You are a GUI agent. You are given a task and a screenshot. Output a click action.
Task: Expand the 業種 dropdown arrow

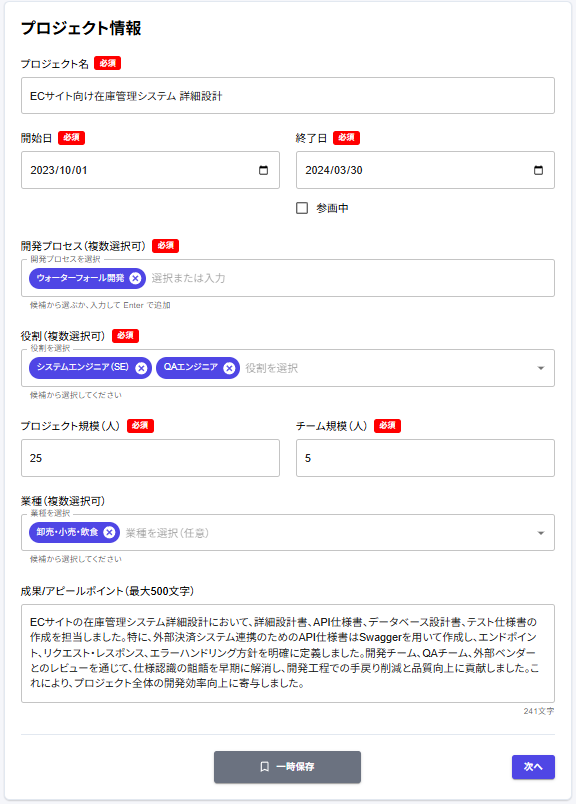pyautogui.click(x=541, y=533)
